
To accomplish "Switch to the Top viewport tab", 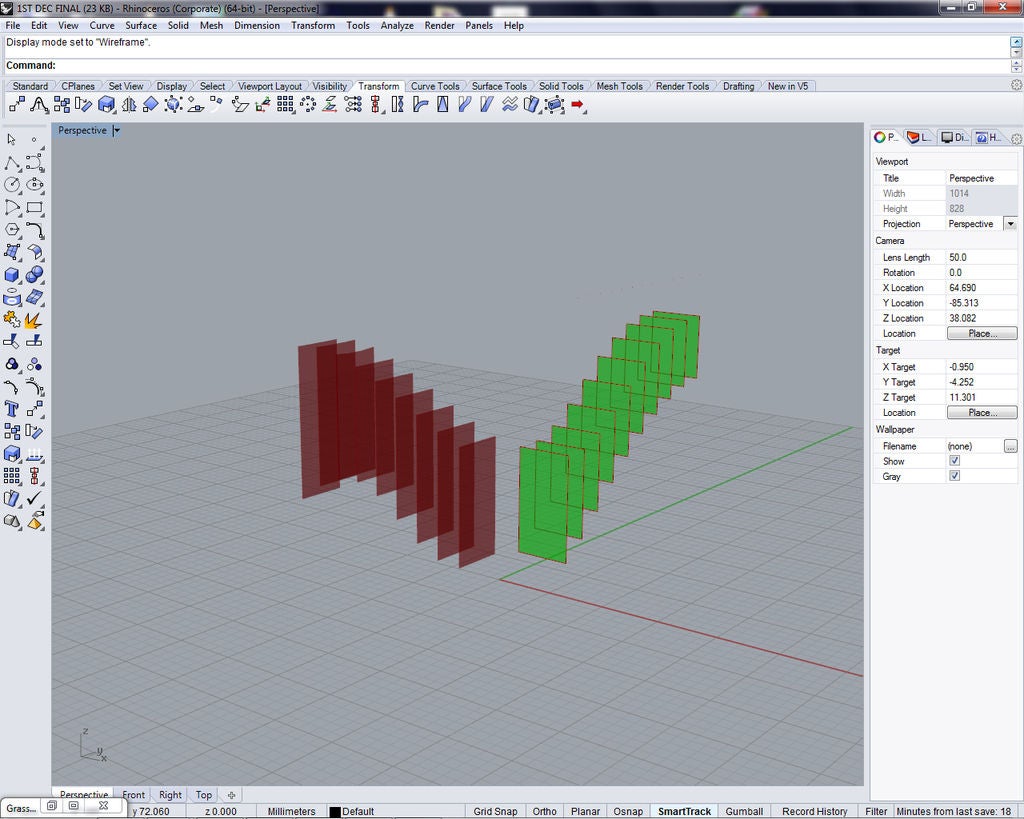I will pos(204,795).
